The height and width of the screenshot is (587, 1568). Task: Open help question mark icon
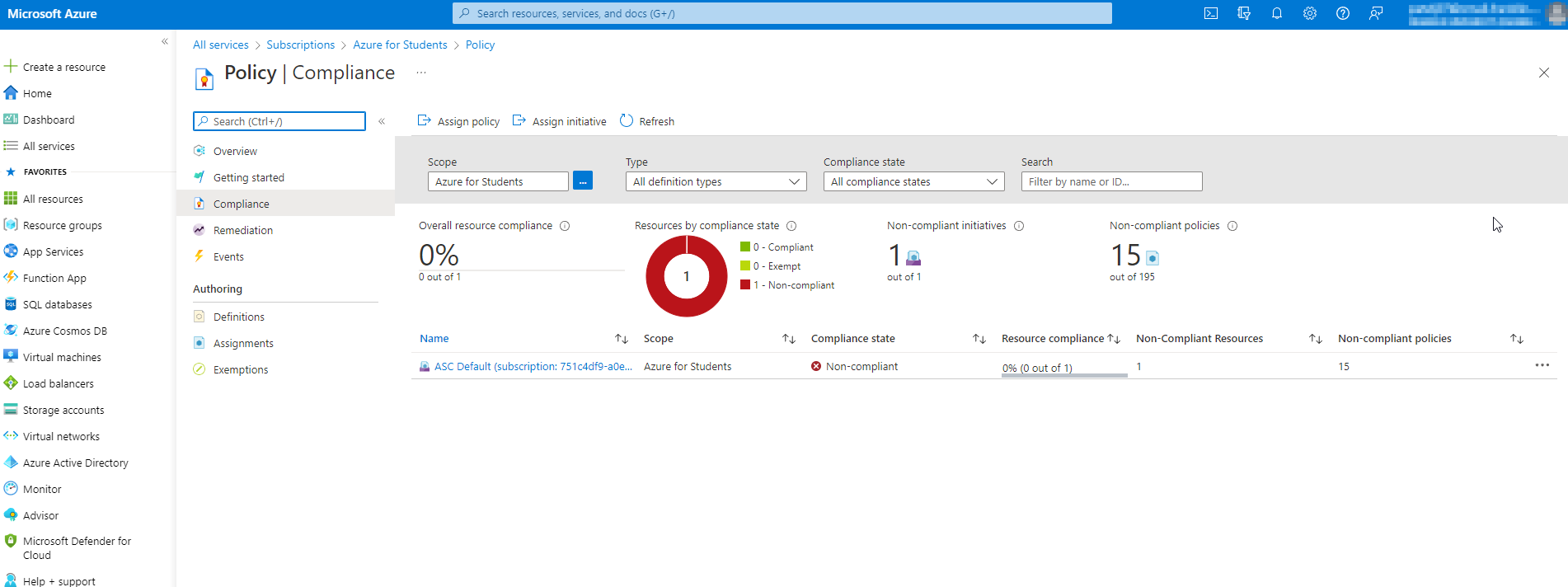[1343, 13]
